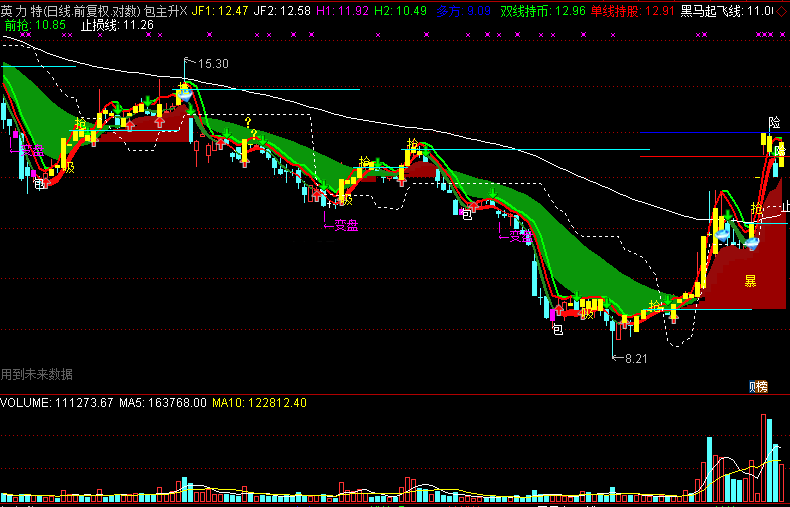
Task: Select the H1: 11.92 value
Action: (x=343, y=11)
